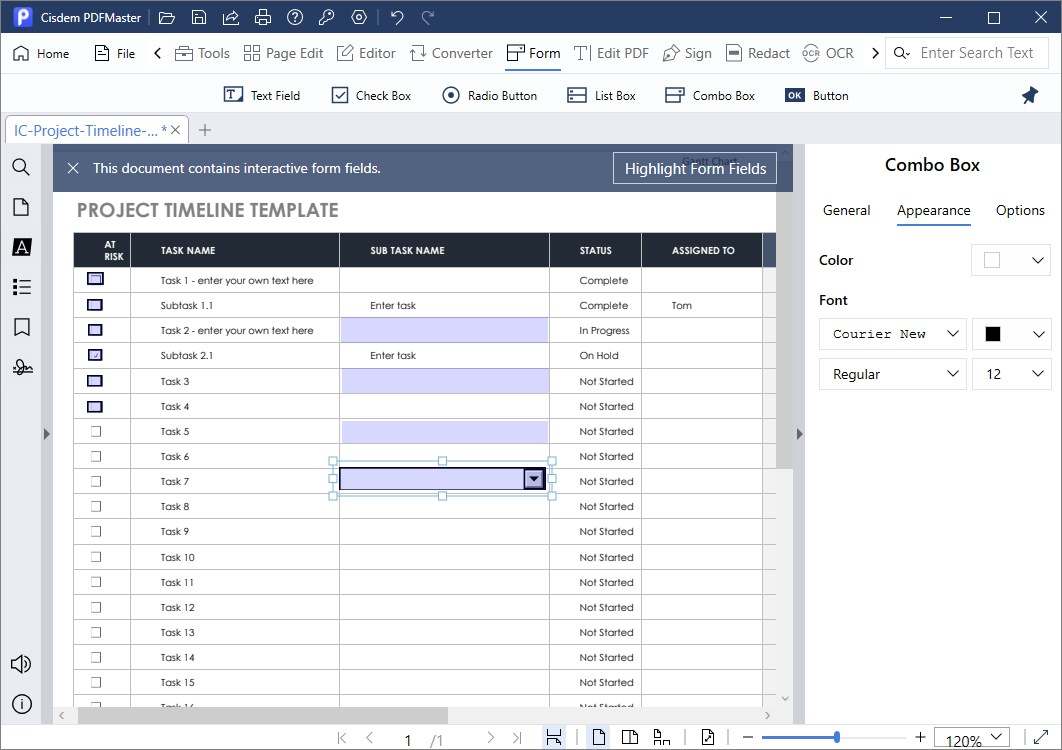The image size is (1062, 750).
Task: Toggle fullscreen with the expand arrows icon
Action: click(1041, 736)
